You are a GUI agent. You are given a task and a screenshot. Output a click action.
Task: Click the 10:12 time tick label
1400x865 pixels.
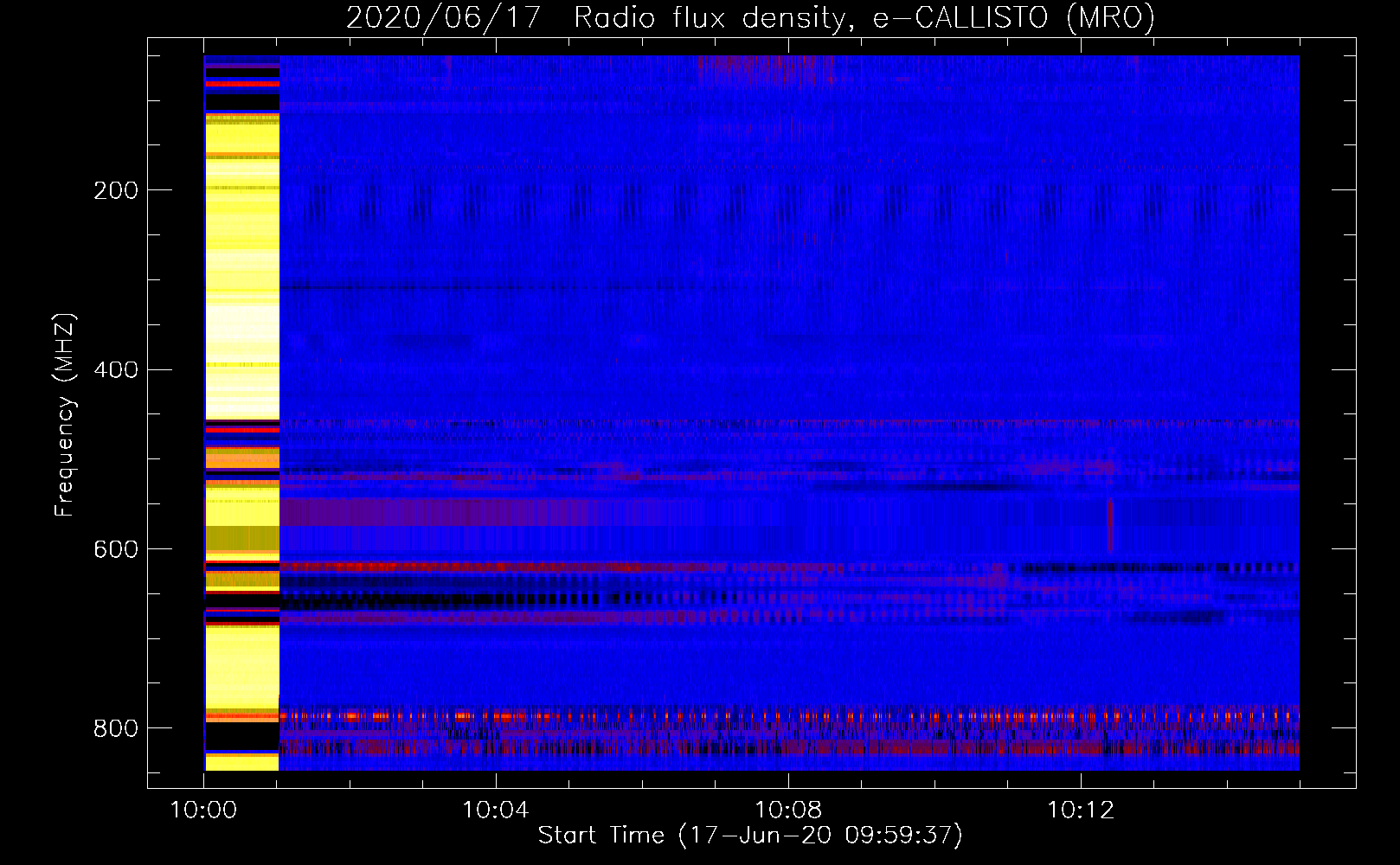tap(1081, 811)
